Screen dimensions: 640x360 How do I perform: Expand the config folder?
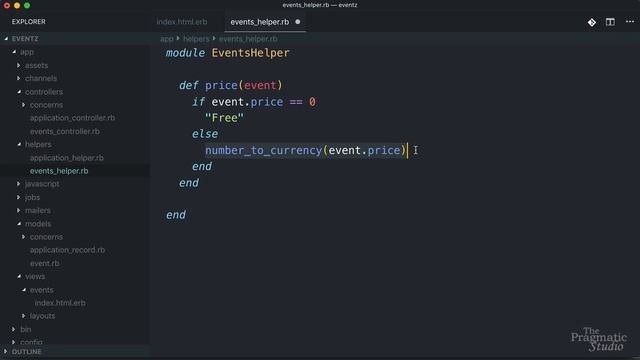[13, 342]
